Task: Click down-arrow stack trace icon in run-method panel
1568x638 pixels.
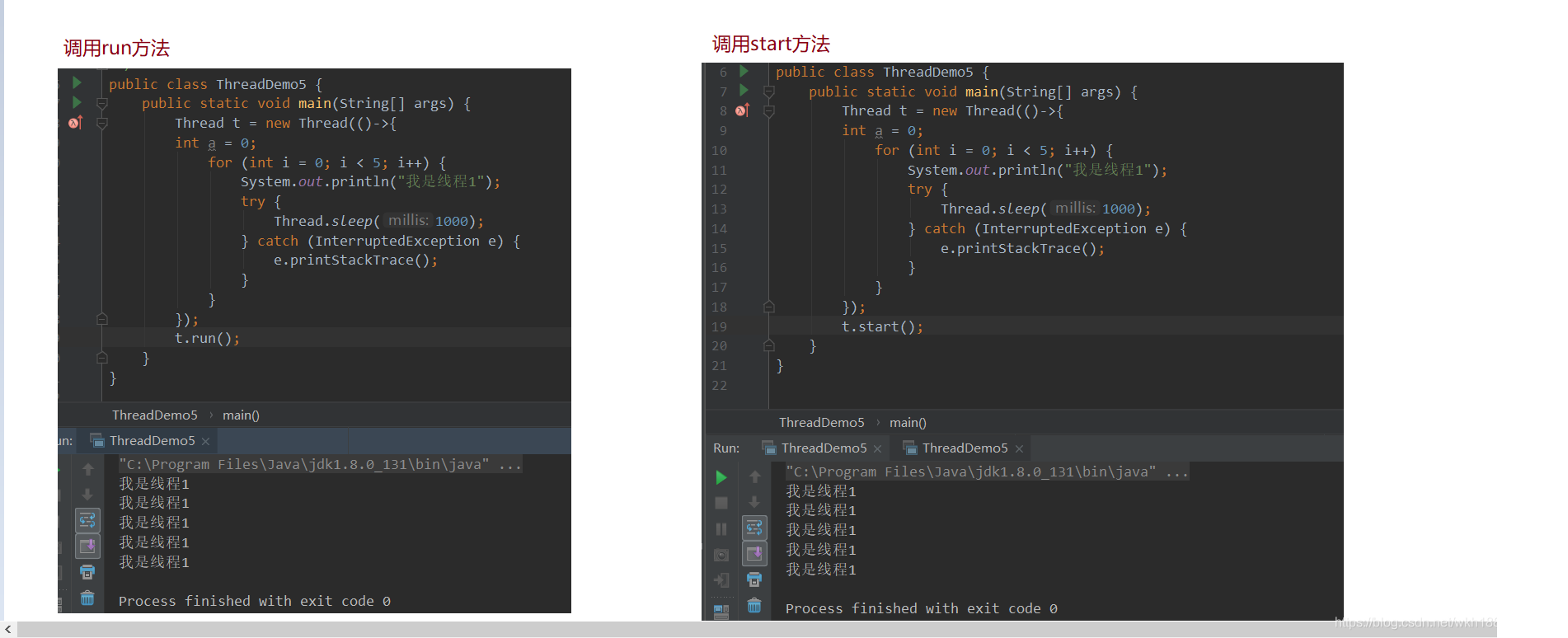Action: pos(87,494)
